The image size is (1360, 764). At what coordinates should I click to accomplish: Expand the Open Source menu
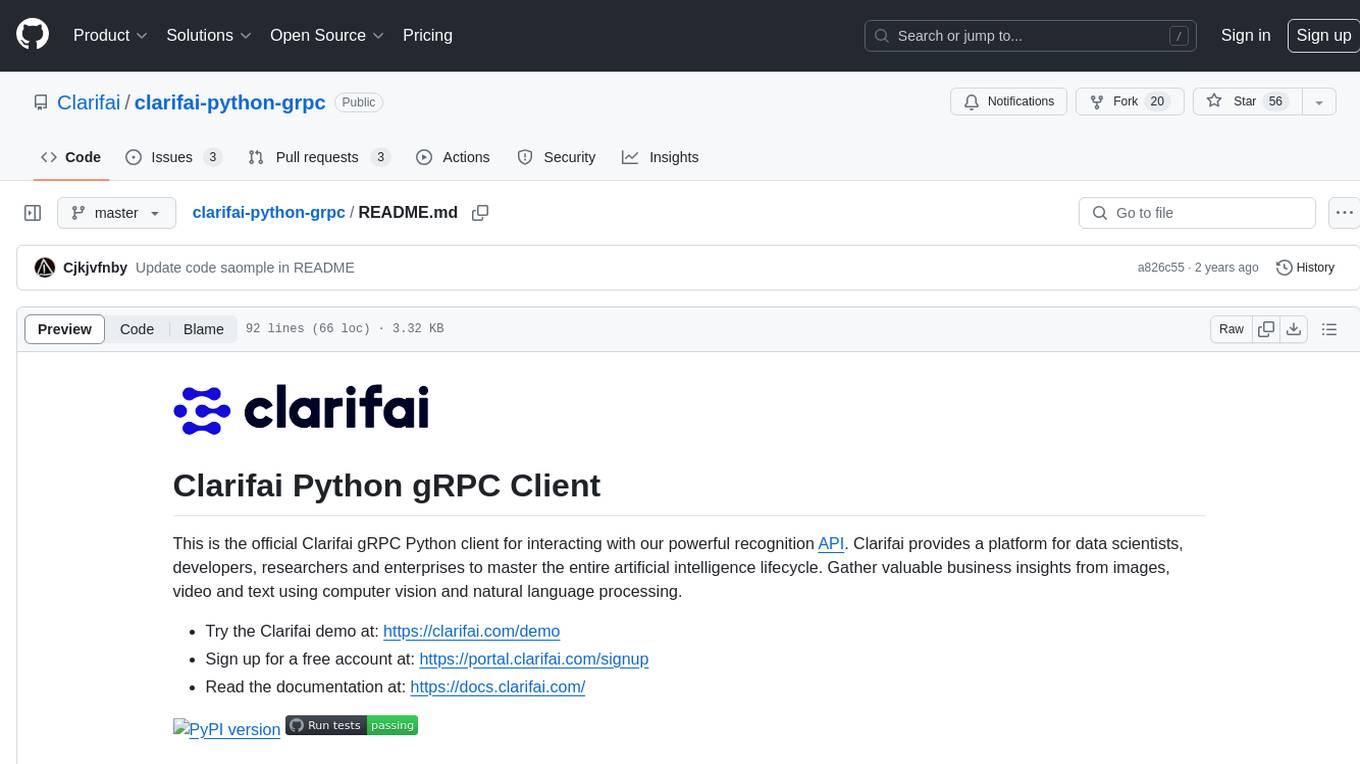point(327,35)
